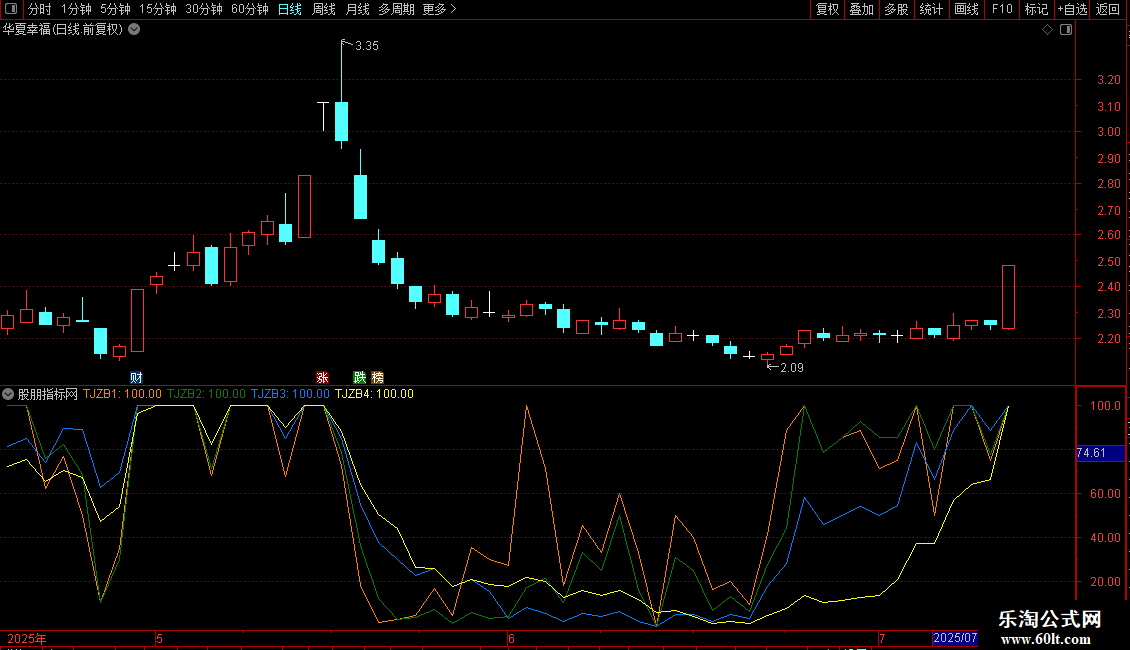Click the 榜 ranking marker icon
The height and width of the screenshot is (650, 1130).
coord(378,378)
